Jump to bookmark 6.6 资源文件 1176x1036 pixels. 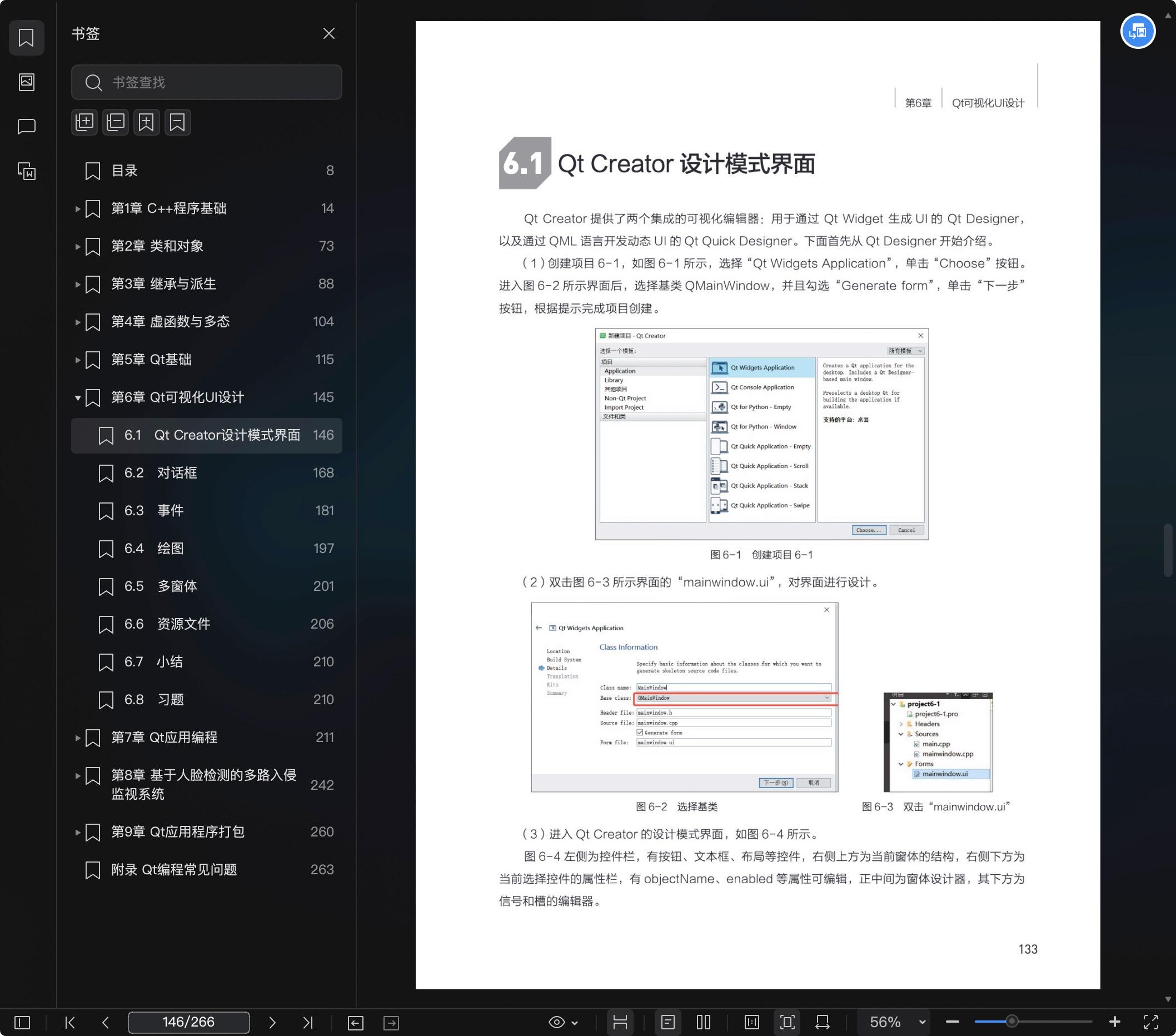(x=207, y=624)
